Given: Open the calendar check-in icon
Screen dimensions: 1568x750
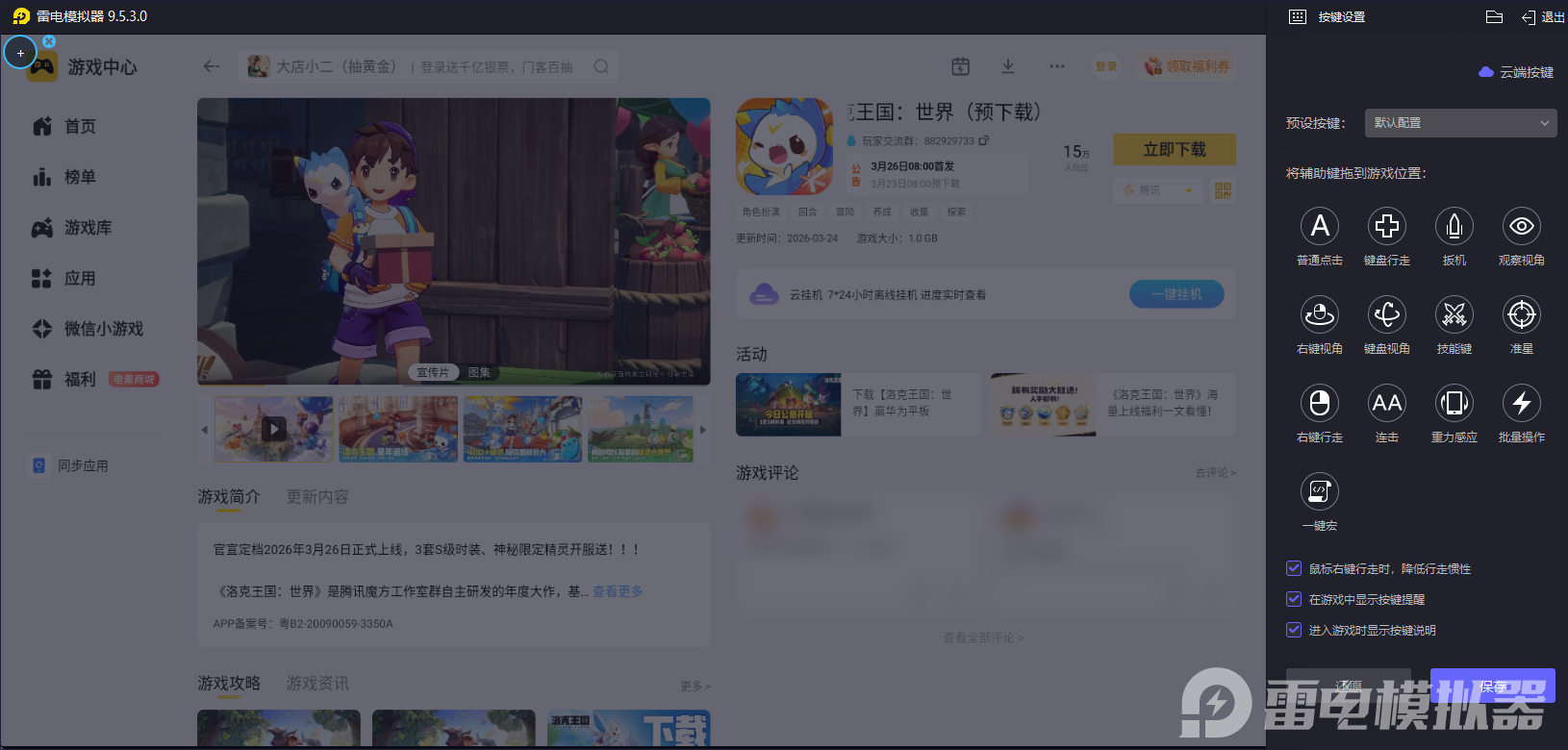Looking at the screenshot, I should point(960,66).
